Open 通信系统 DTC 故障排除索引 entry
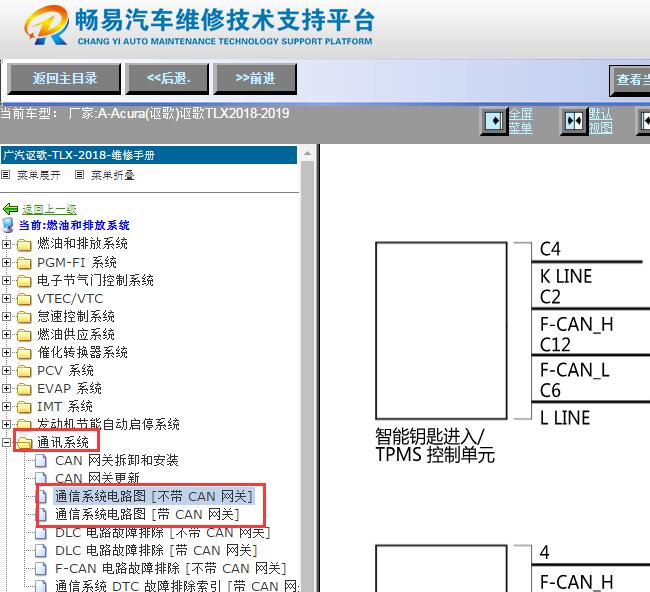 point(177,586)
